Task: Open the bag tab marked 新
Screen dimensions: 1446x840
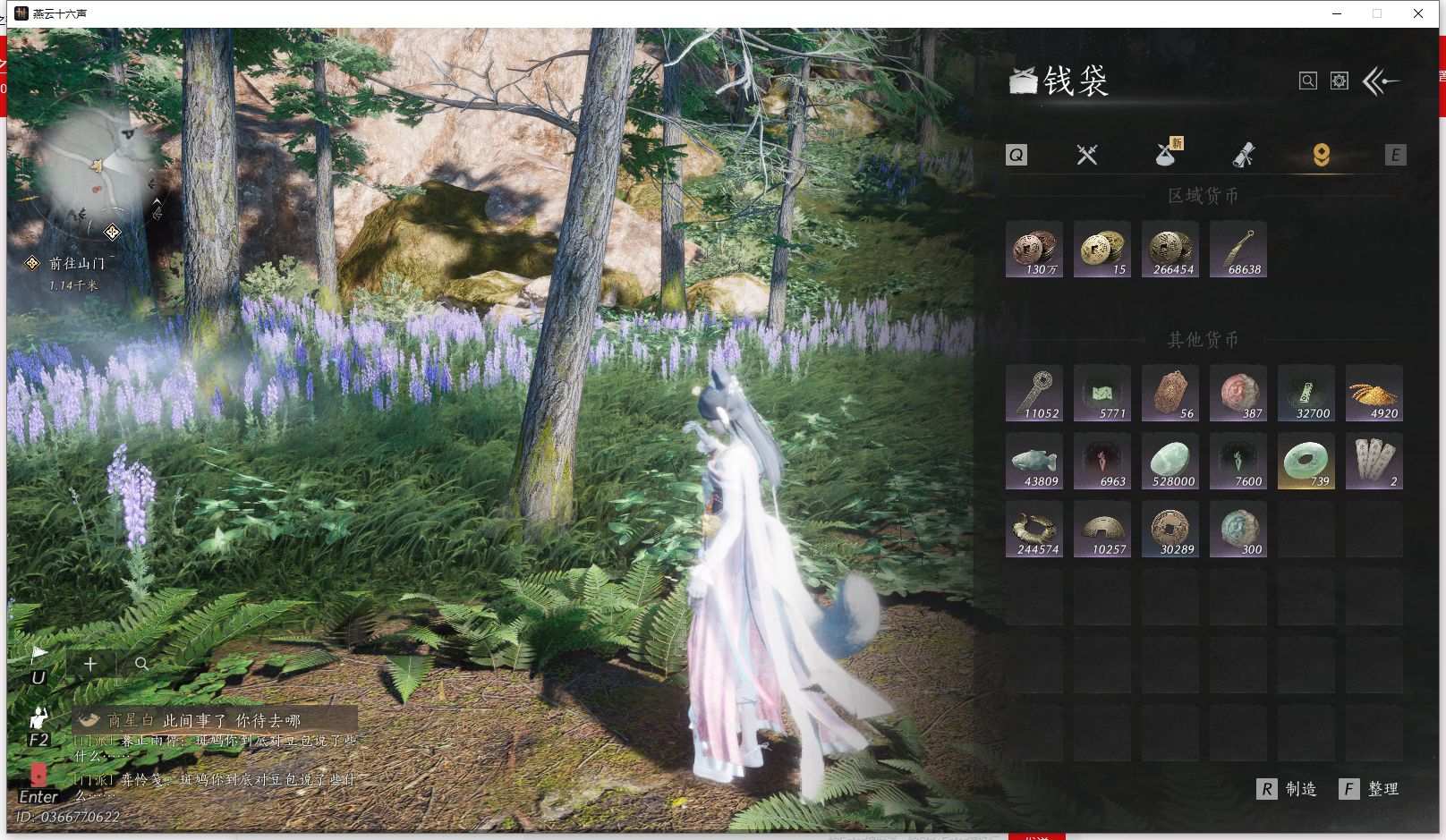Action: (1166, 154)
